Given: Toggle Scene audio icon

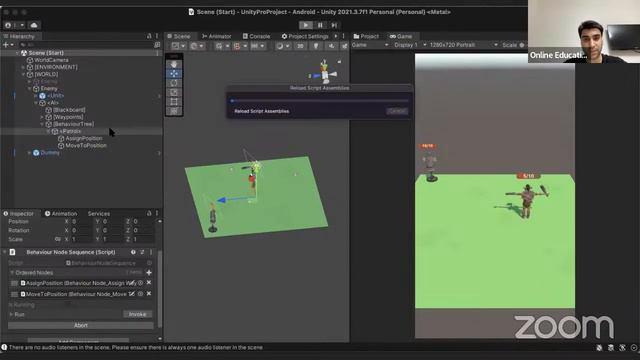Looking at the screenshot, I should point(331,46).
